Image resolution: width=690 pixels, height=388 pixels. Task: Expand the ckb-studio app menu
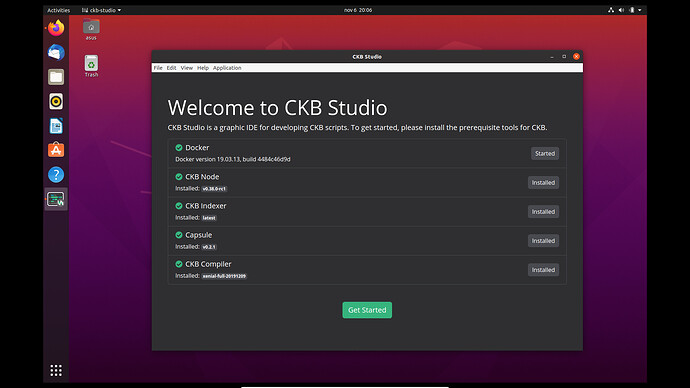click(101, 10)
